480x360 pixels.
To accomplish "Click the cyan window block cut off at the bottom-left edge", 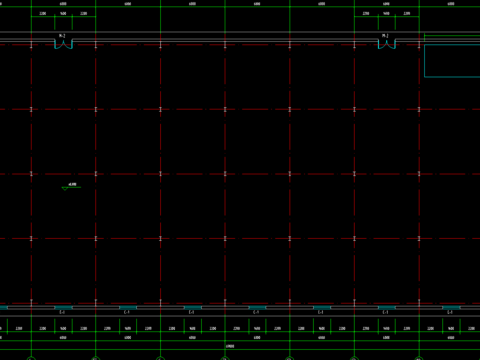I will click(x=4, y=308).
